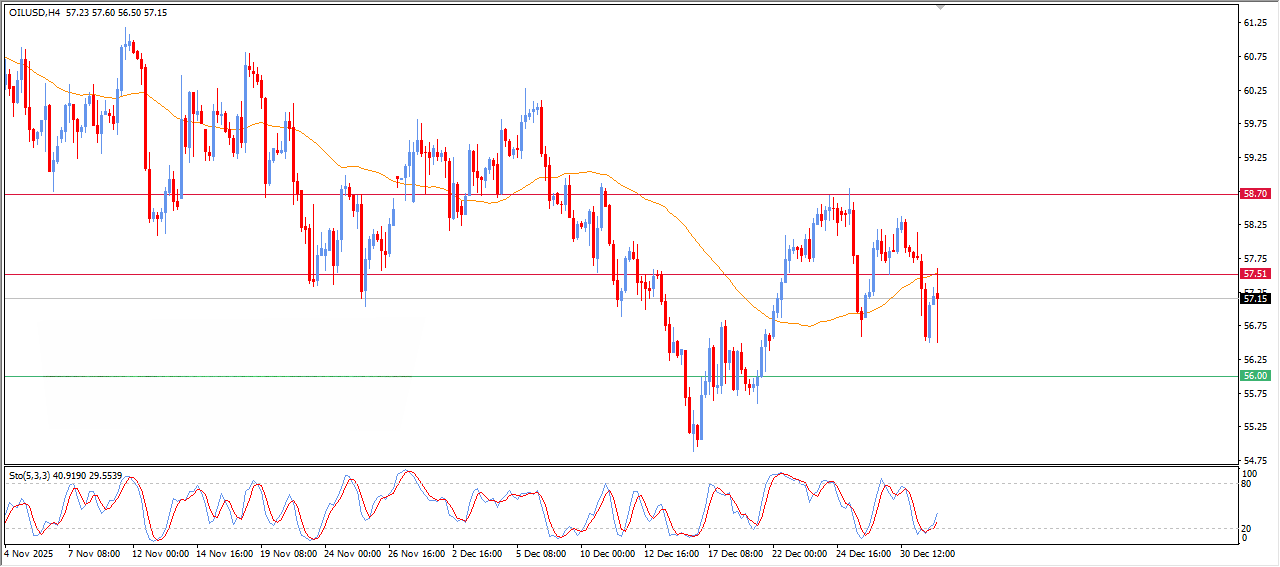Screen dimensions: 1280x567
Task: Click the 59.25 price scale value
Action: 1253,157
